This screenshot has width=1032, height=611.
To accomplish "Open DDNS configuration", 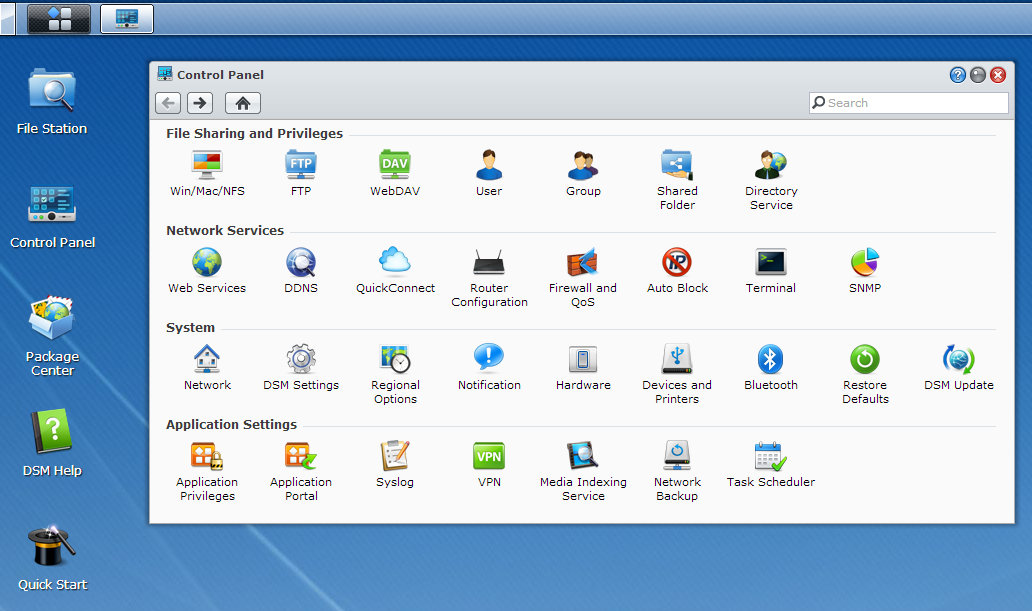I will (x=301, y=270).
